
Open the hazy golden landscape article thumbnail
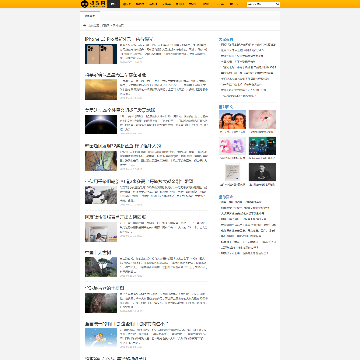pos(101,89)
